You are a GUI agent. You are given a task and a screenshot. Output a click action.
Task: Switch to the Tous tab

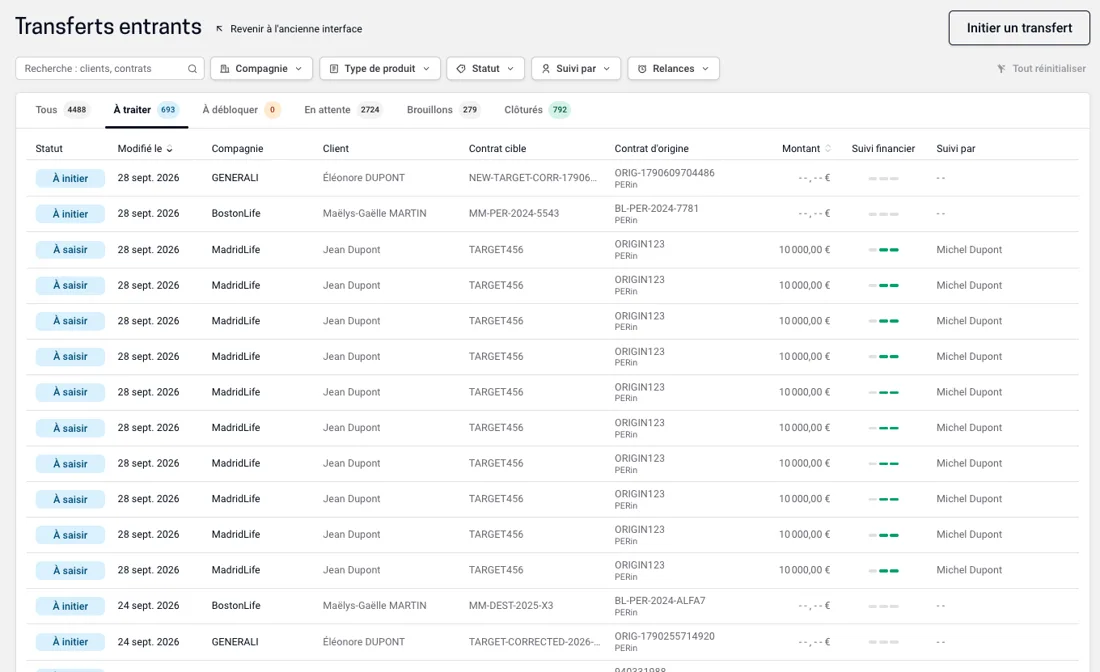[62, 109]
